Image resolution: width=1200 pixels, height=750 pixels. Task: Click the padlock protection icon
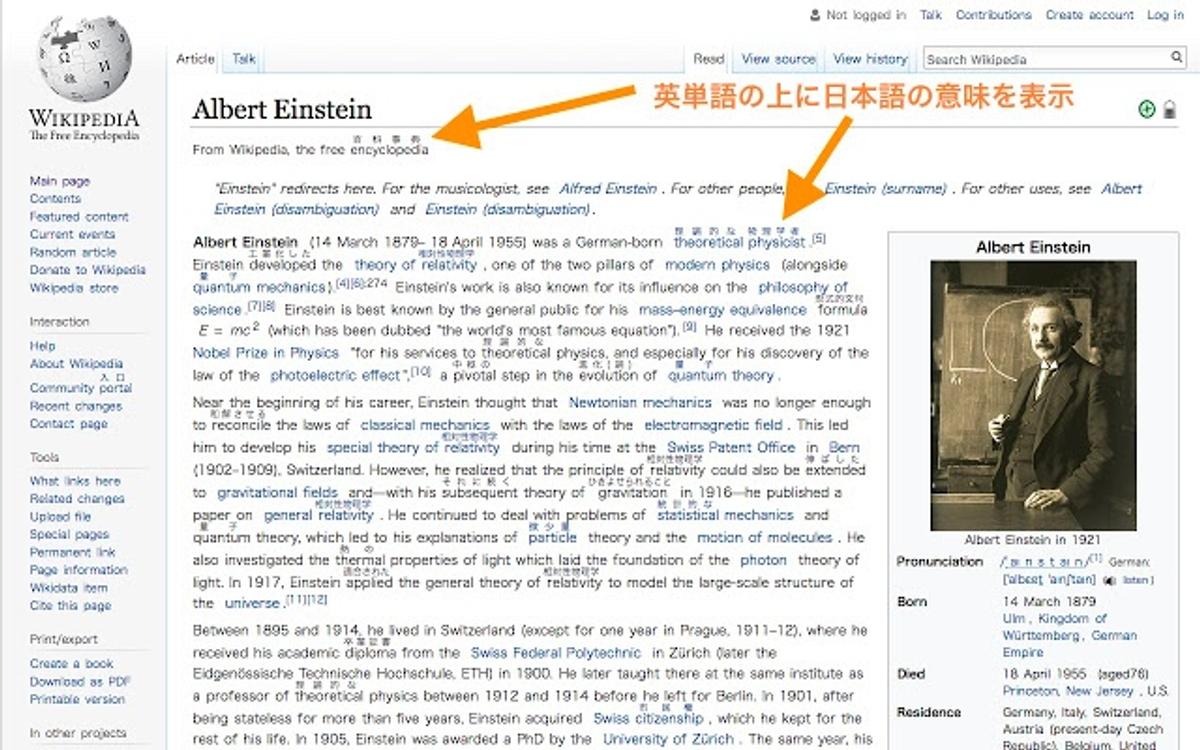(1170, 110)
